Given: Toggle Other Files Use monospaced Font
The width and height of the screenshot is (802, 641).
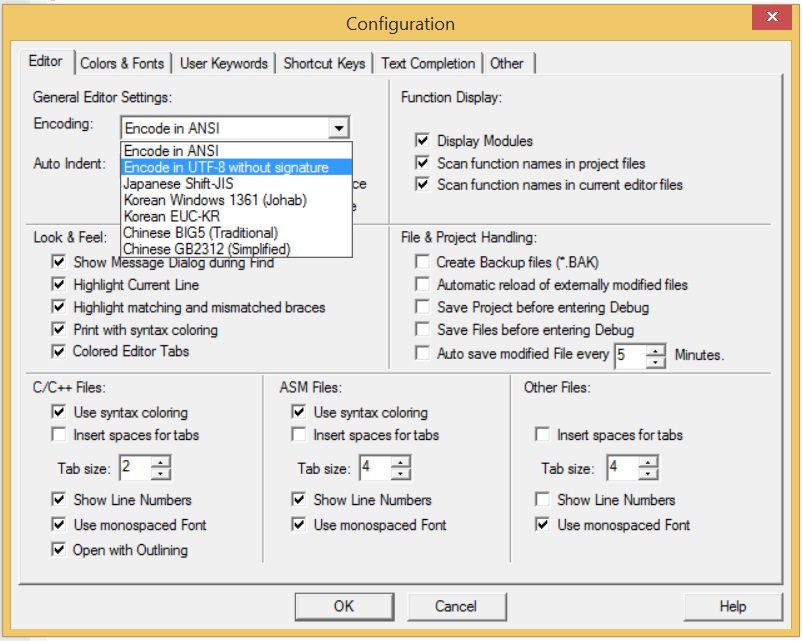Looking at the screenshot, I should click(x=542, y=524).
